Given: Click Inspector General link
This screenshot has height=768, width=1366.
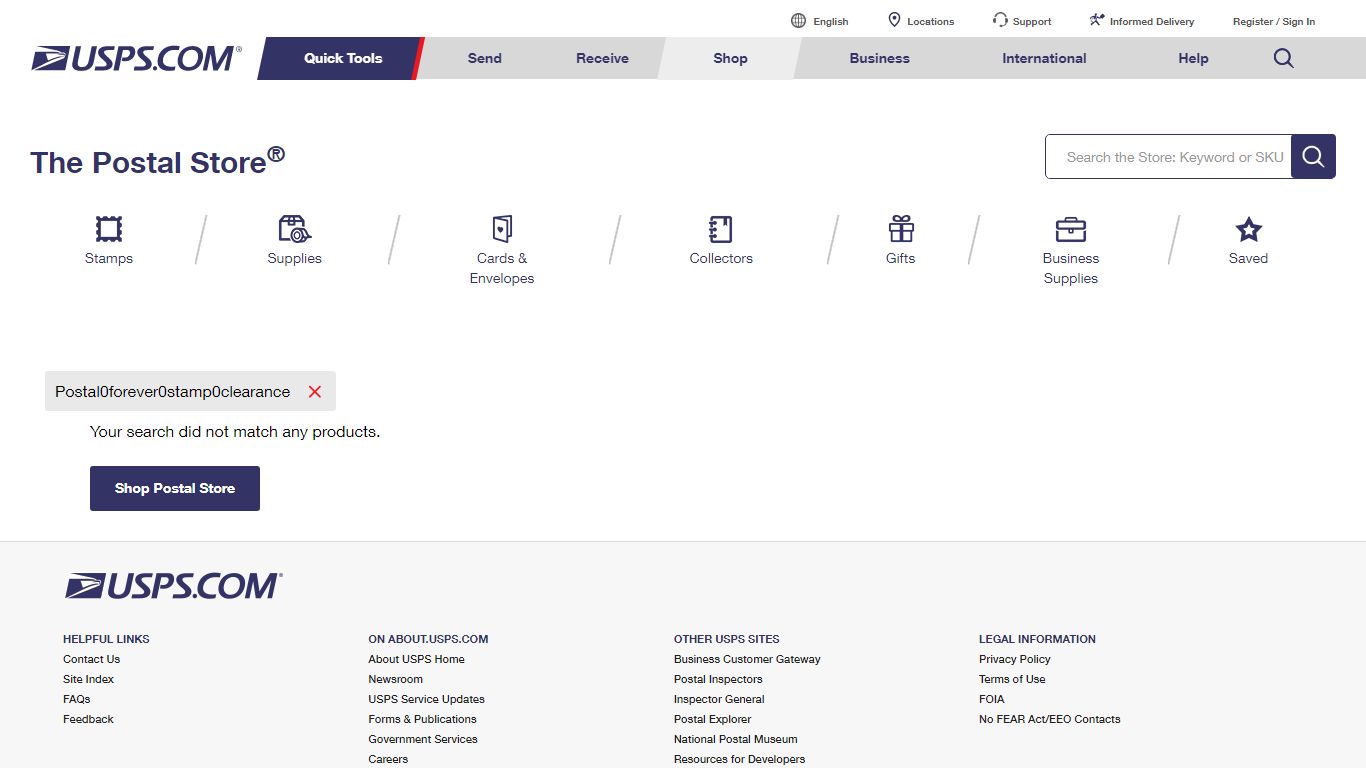Looking at the screenshot, I should tap(719, 699).
